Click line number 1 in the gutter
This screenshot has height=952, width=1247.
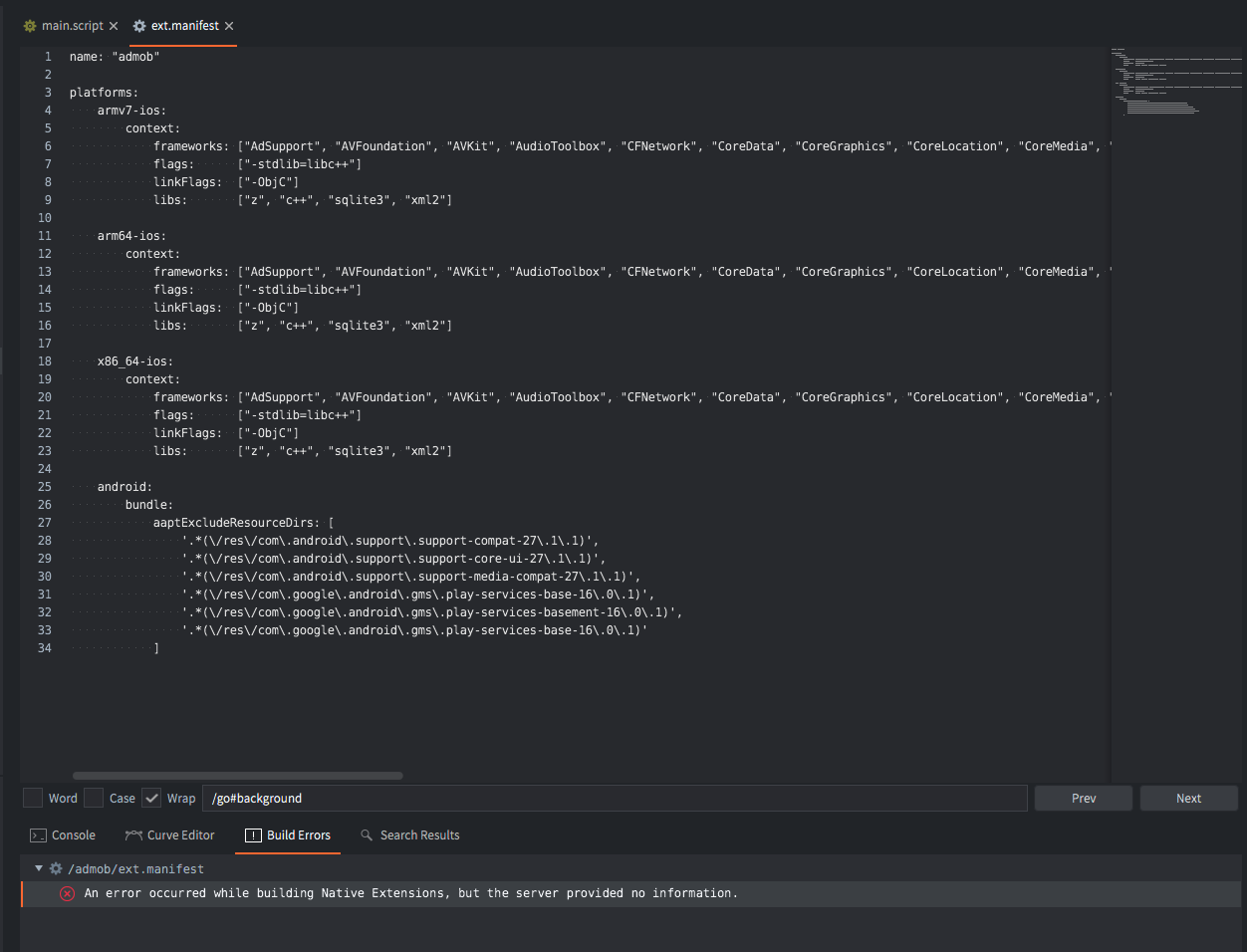(48, 57)
